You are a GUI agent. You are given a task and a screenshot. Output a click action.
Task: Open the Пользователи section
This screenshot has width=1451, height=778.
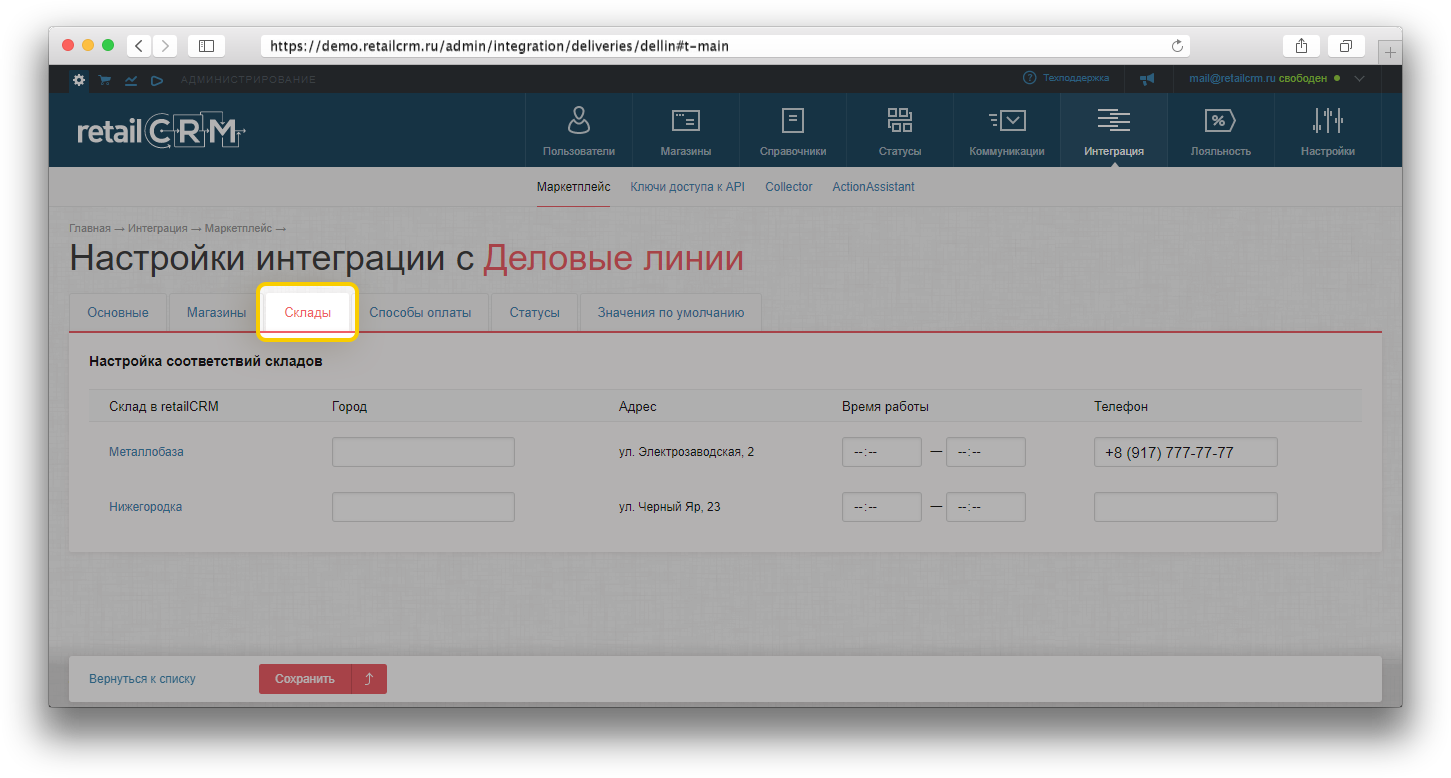coord(579,130)
